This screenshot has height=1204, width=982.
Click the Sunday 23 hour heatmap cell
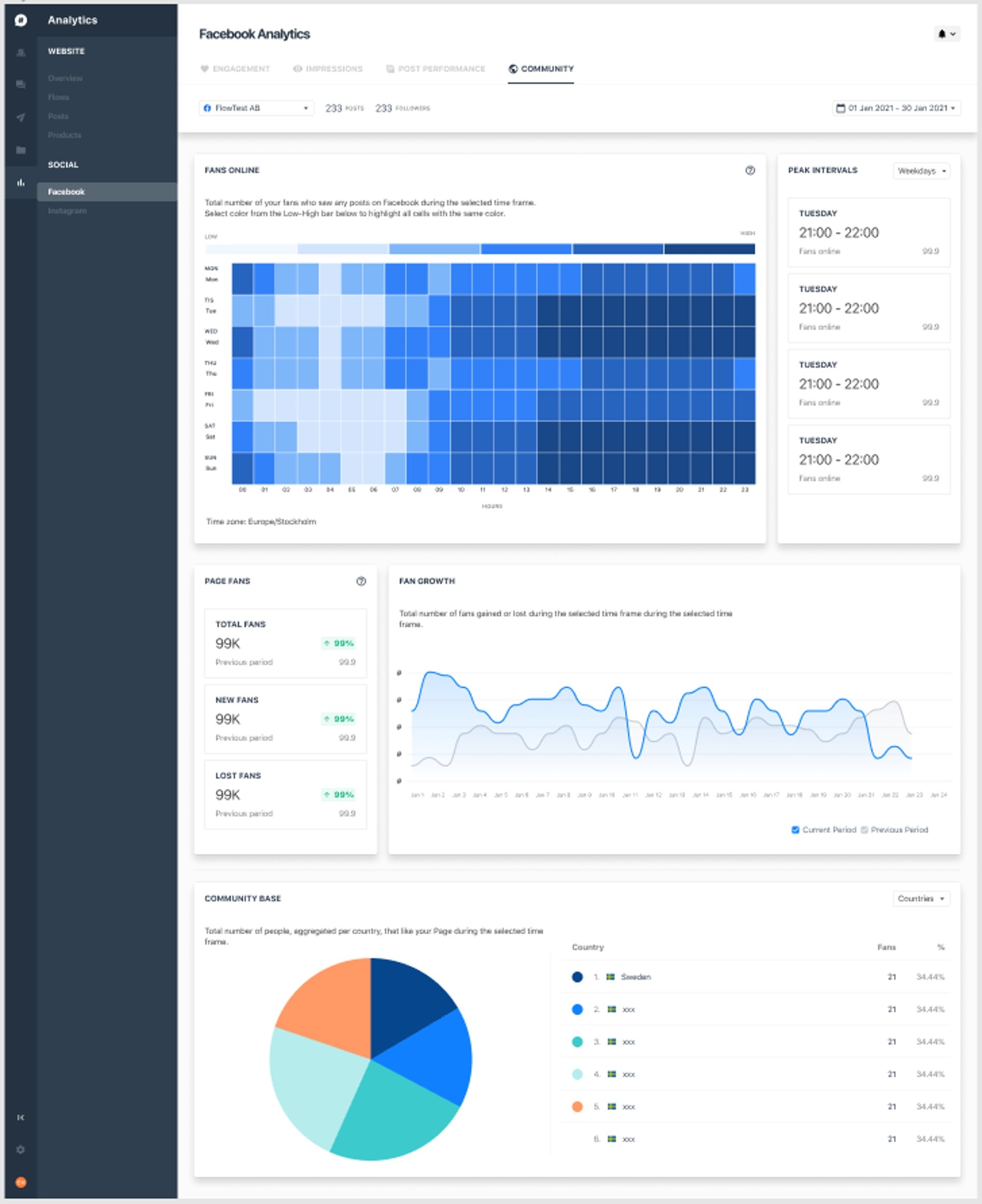point(745,468)
